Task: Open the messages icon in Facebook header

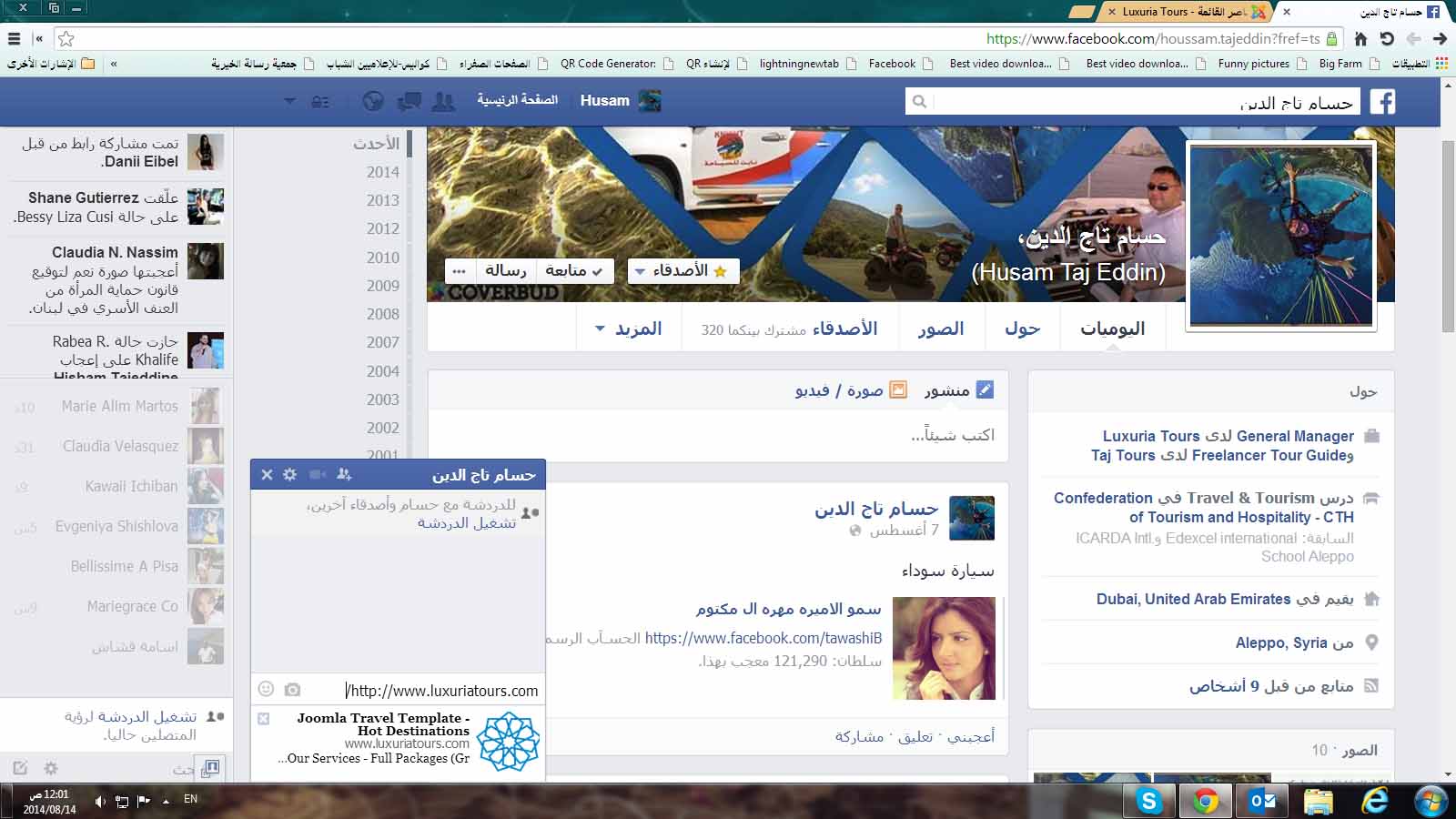Action: 409,101
